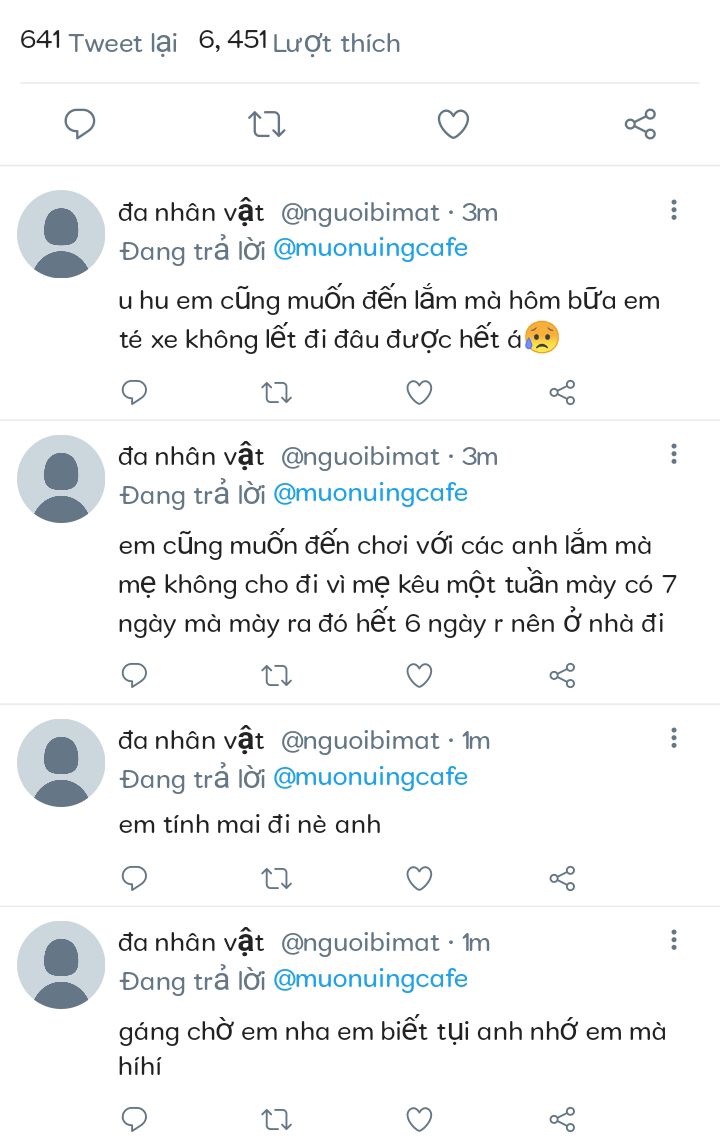Reply to the 'u hu em cũng muốn' tweet

[x=134, y=392]
